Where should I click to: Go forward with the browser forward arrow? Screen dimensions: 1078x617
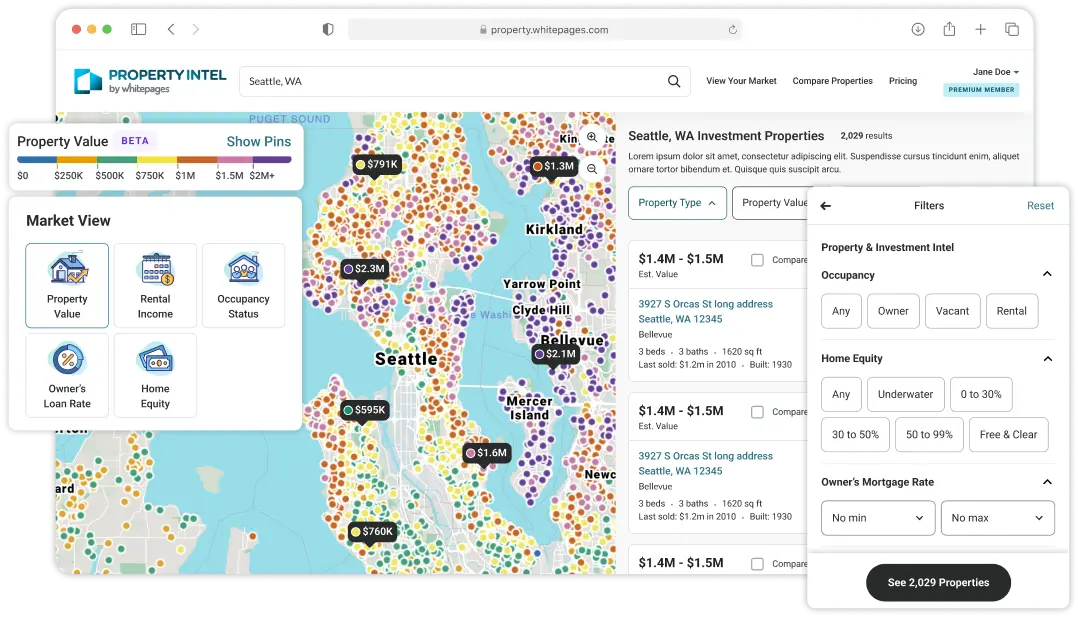196,29
